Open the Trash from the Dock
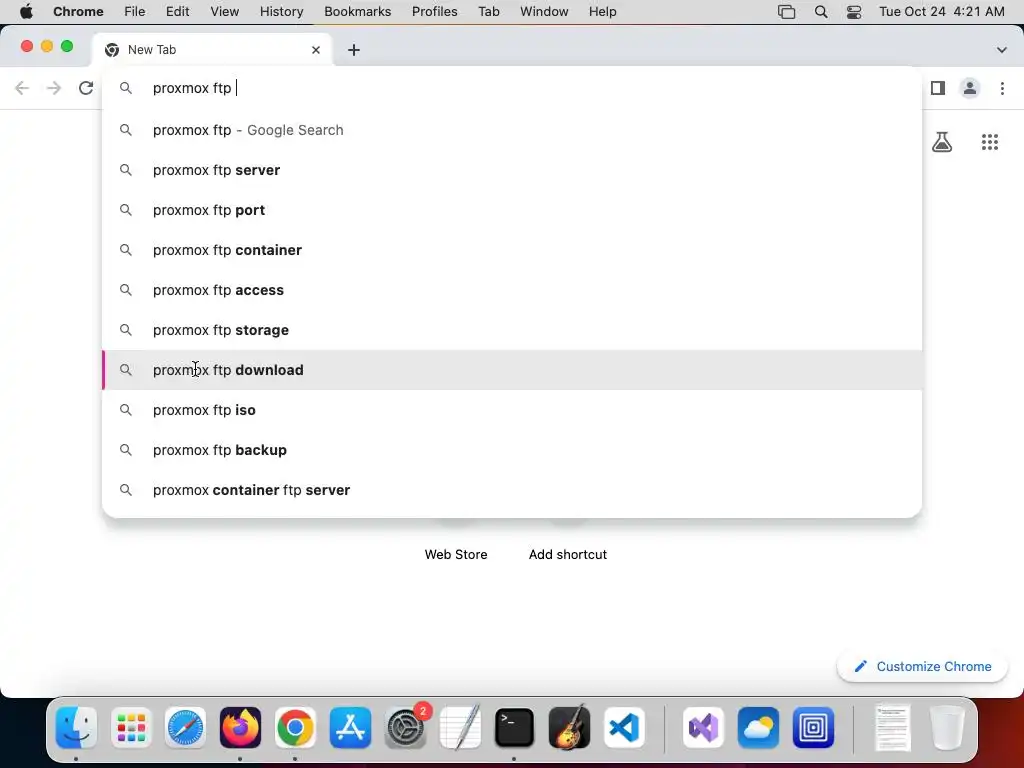Screen dimensions: 1024x768 pos(947,727)
